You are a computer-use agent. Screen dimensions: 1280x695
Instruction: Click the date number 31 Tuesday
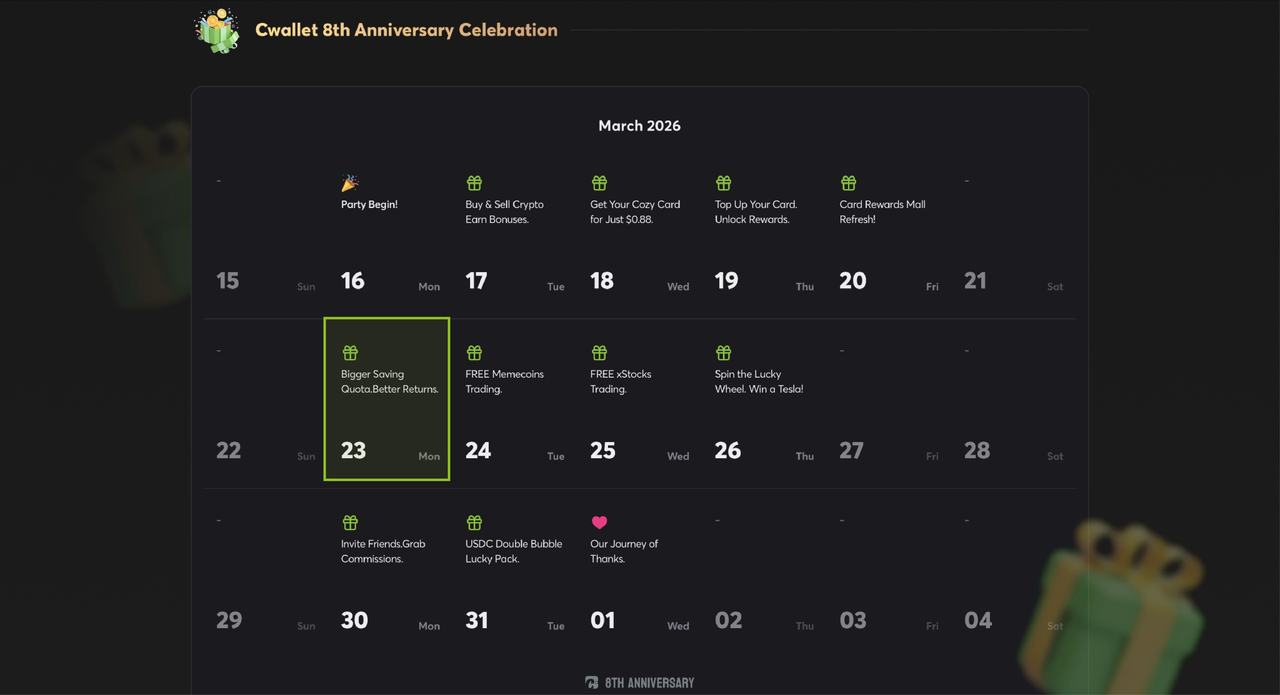[x=477, y=621]
